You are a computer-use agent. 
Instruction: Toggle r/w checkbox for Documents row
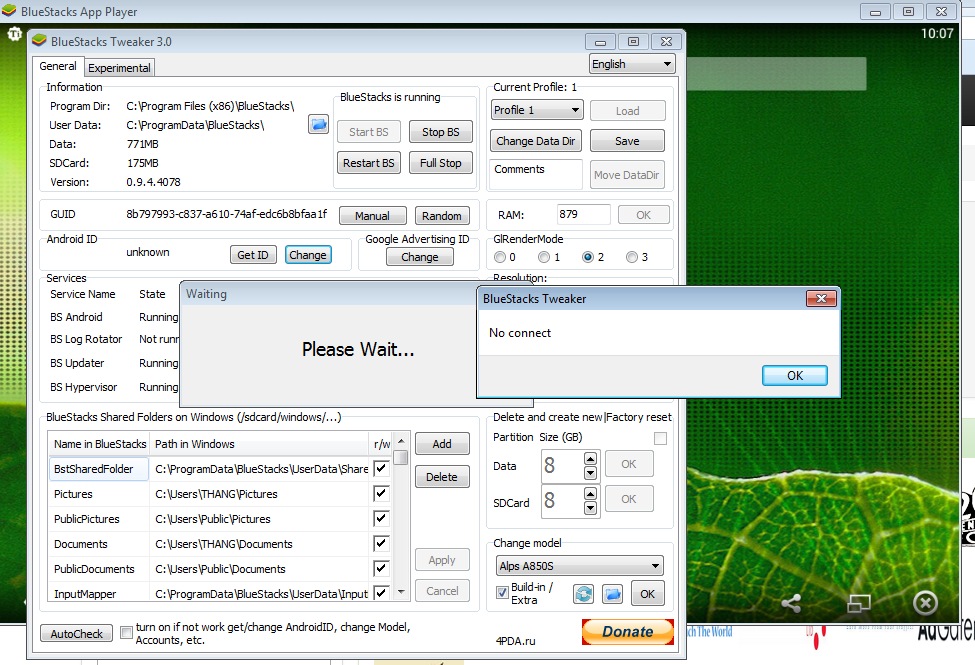381,543
